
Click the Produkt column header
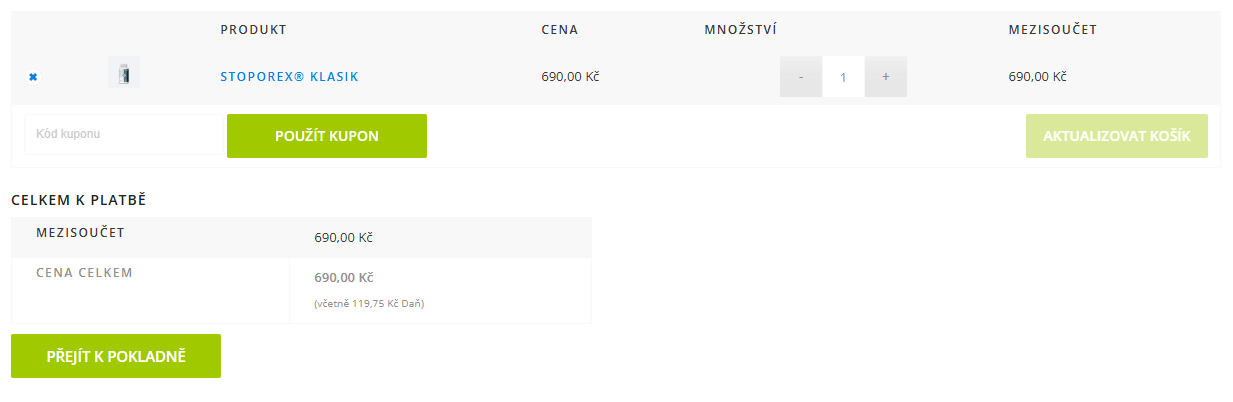pos(253,30)
